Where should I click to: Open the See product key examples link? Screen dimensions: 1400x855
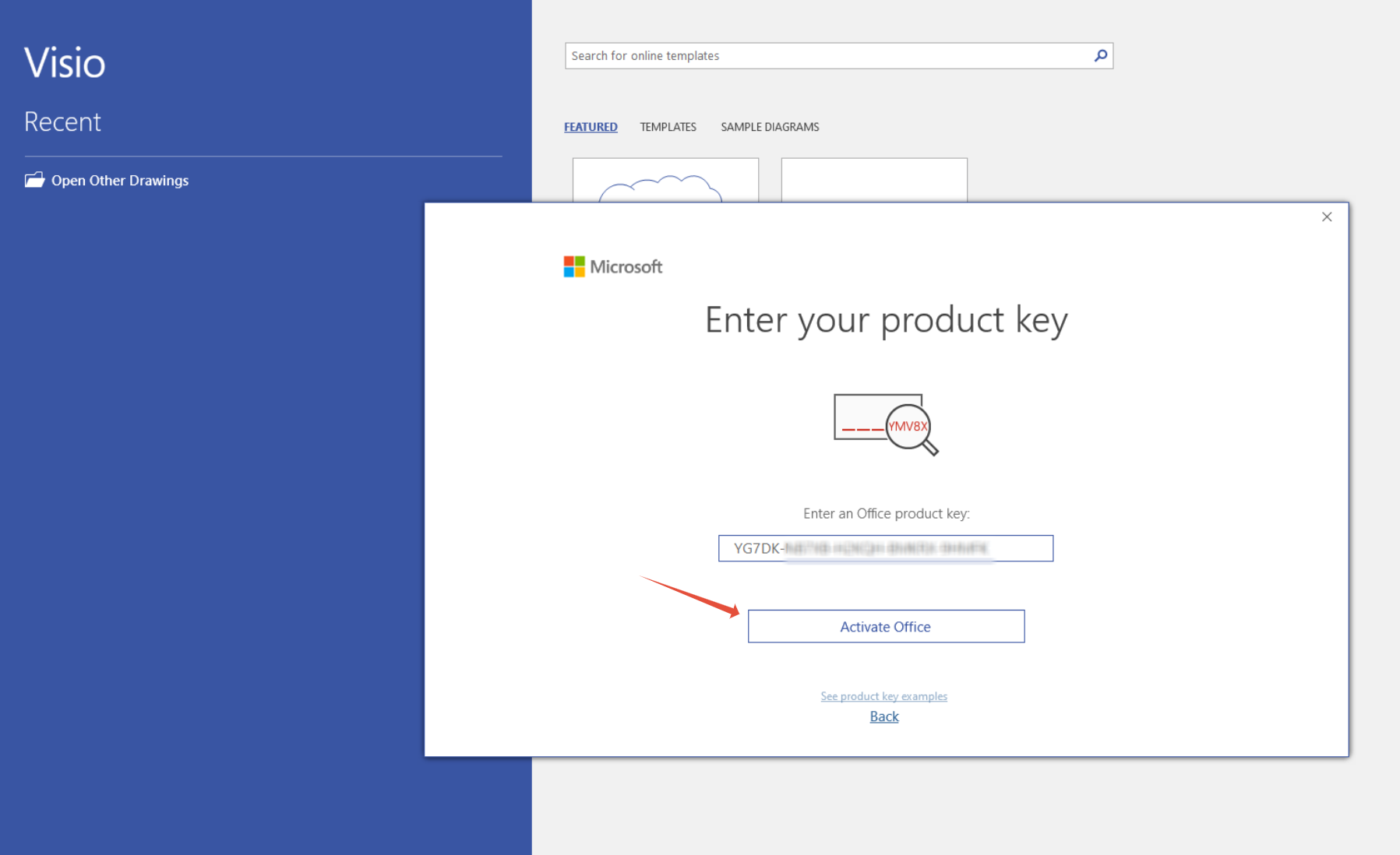pyautogui.click(x=883, y=696)
